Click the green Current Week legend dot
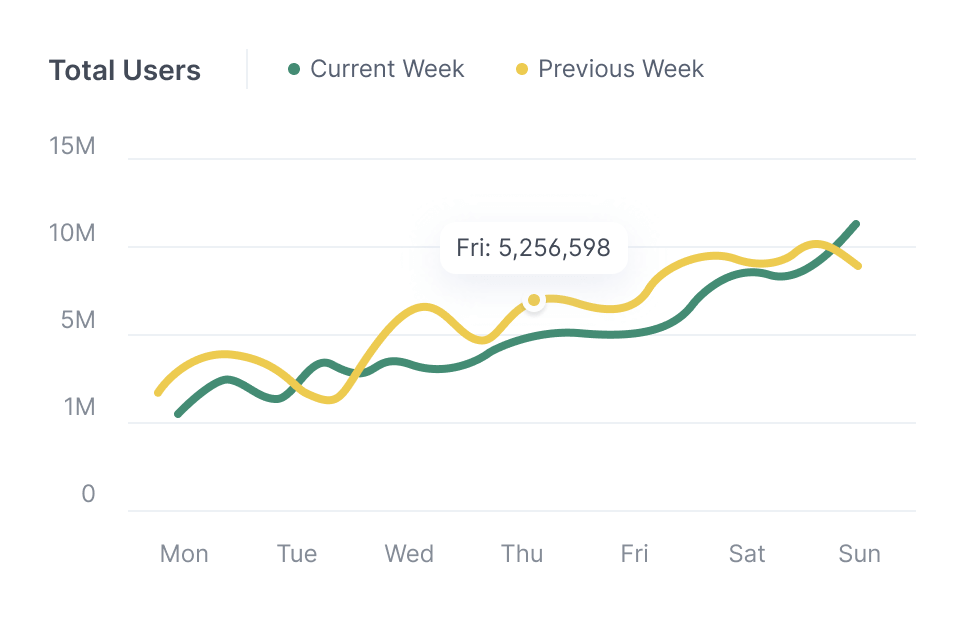 tap(294, 70)
